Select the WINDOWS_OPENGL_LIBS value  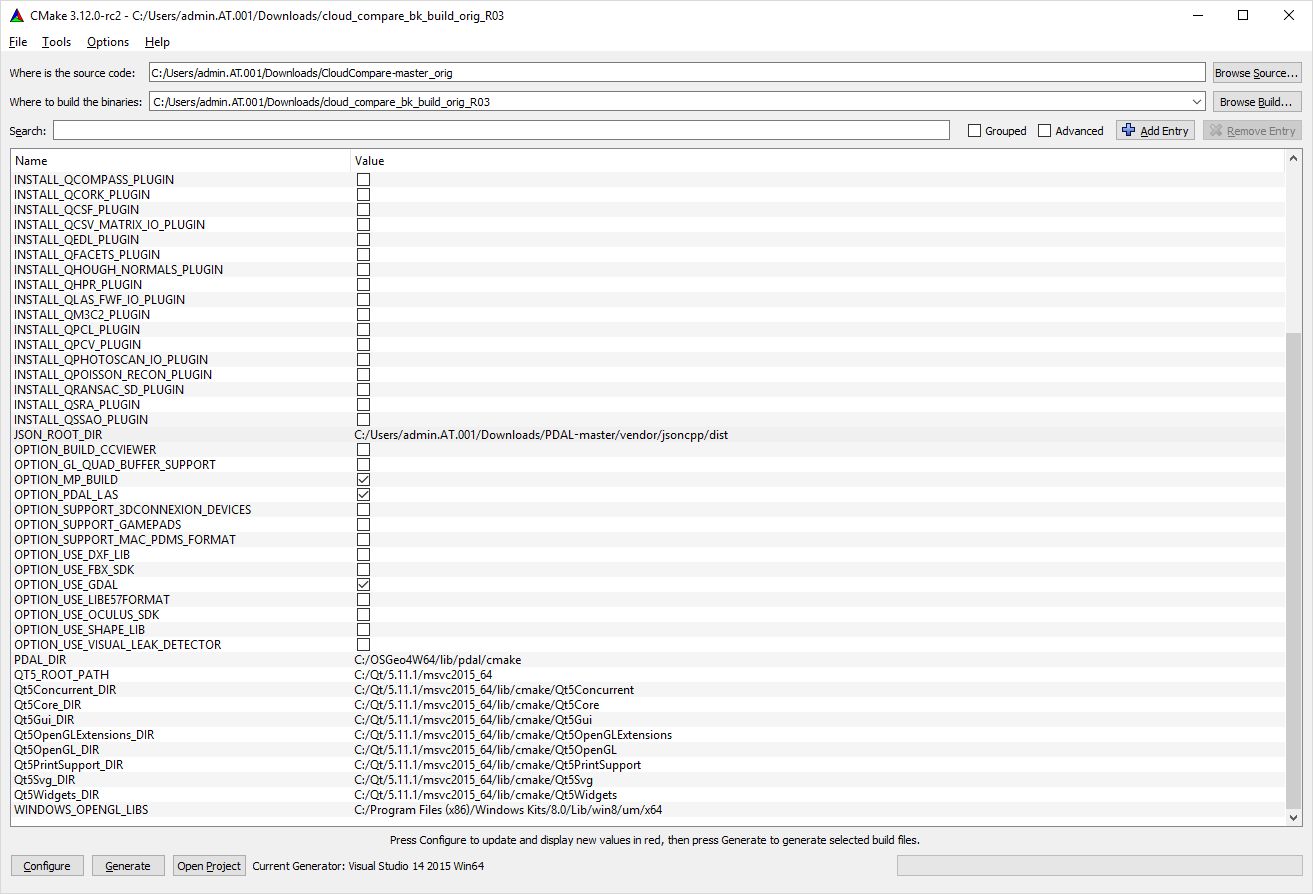[508, 810]
